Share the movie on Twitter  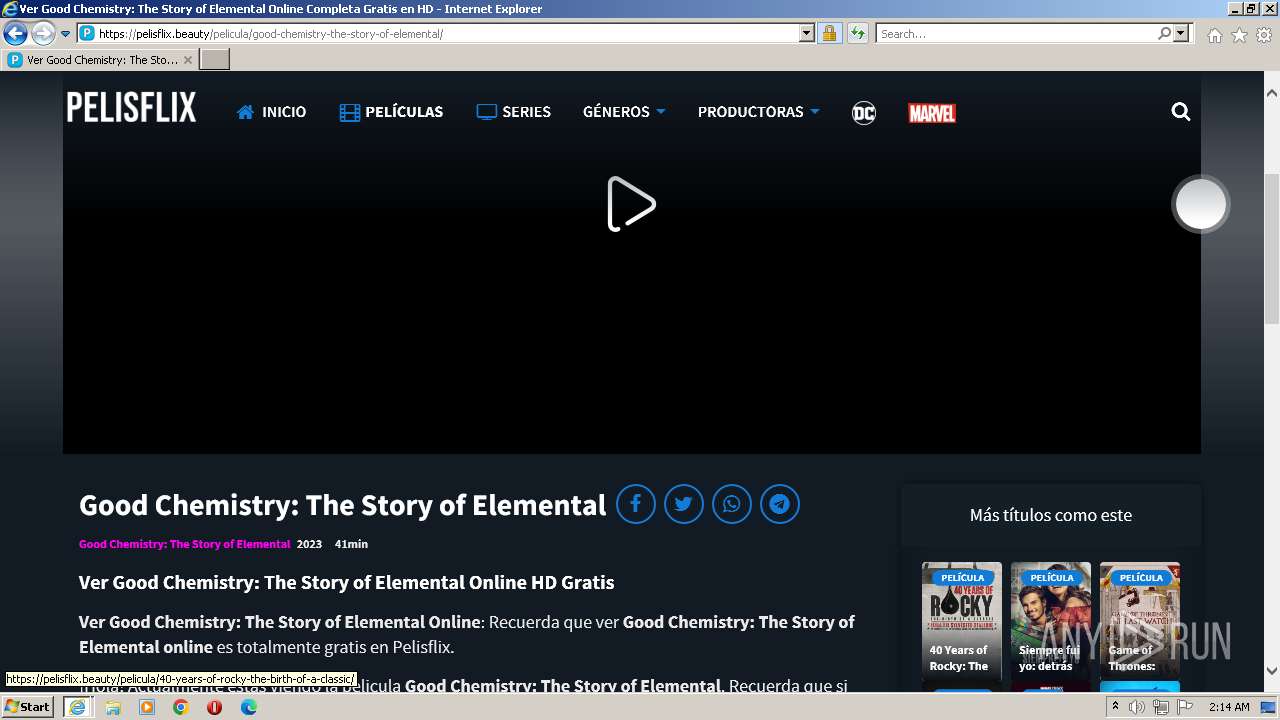coord(684,504)
